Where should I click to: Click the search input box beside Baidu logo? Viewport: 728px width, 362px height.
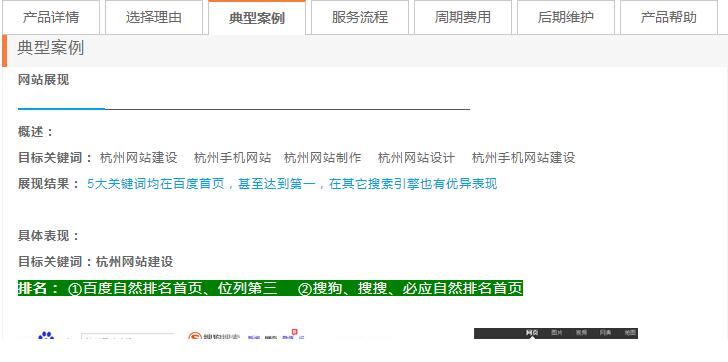tap(128, 336)
